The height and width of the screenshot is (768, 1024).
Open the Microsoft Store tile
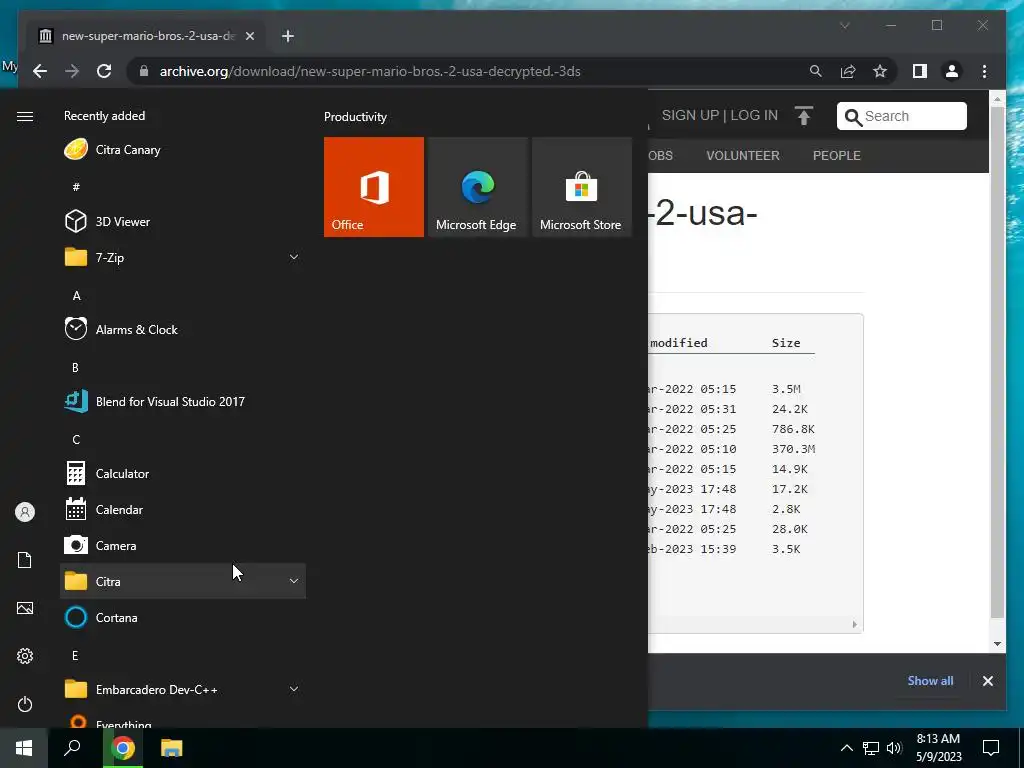click(582, 187)
